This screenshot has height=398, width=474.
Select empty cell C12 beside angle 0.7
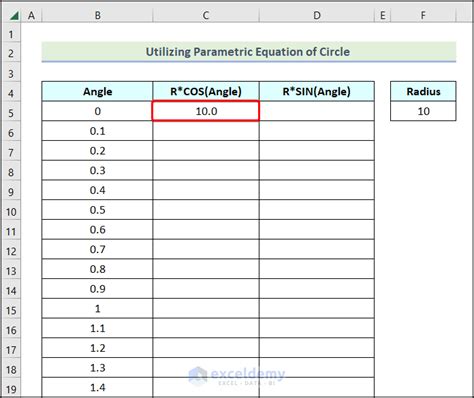pyautogui.click(x=206, y=249)
